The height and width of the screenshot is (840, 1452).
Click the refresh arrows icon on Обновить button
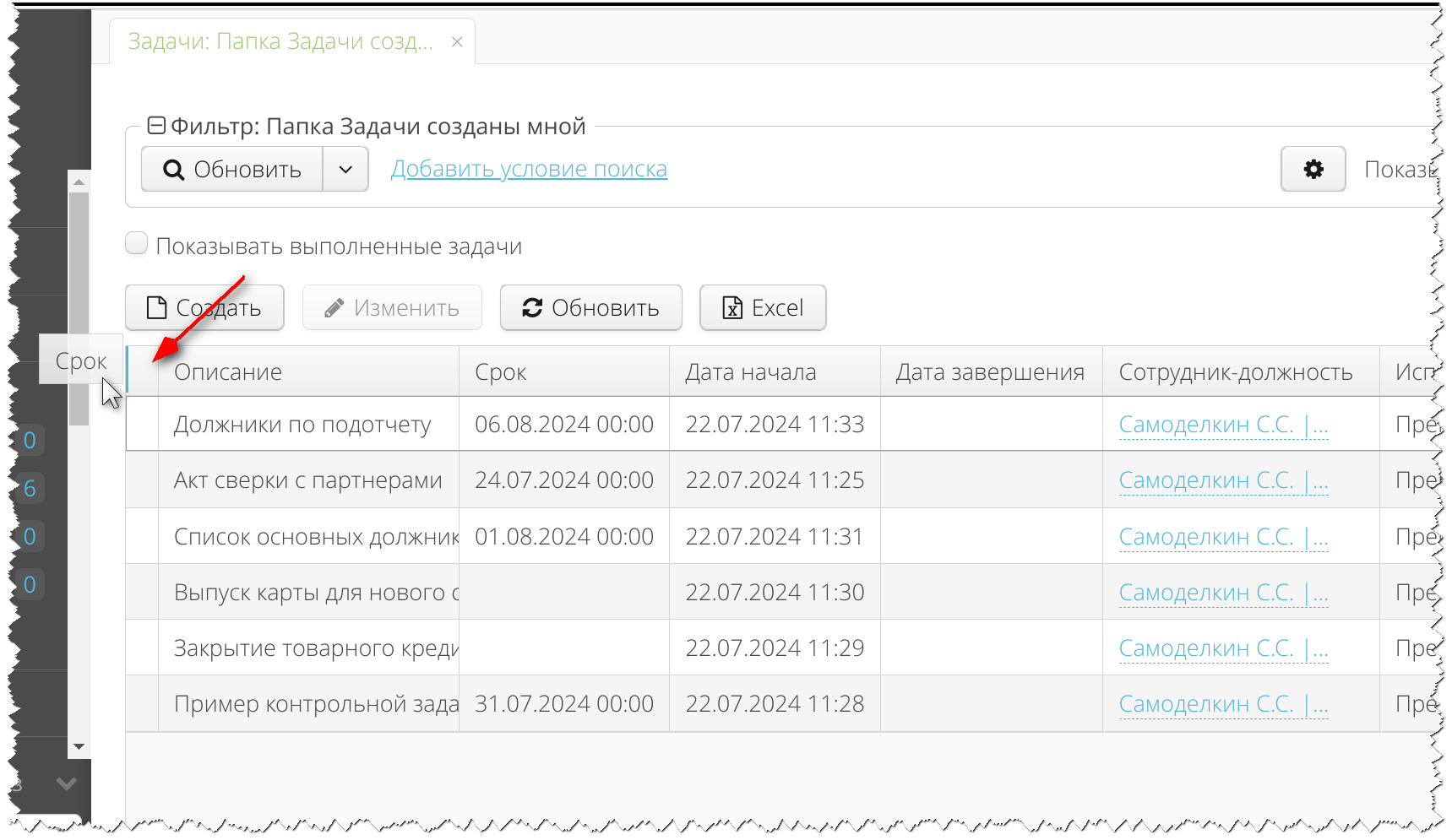click(x=531, y=307)
